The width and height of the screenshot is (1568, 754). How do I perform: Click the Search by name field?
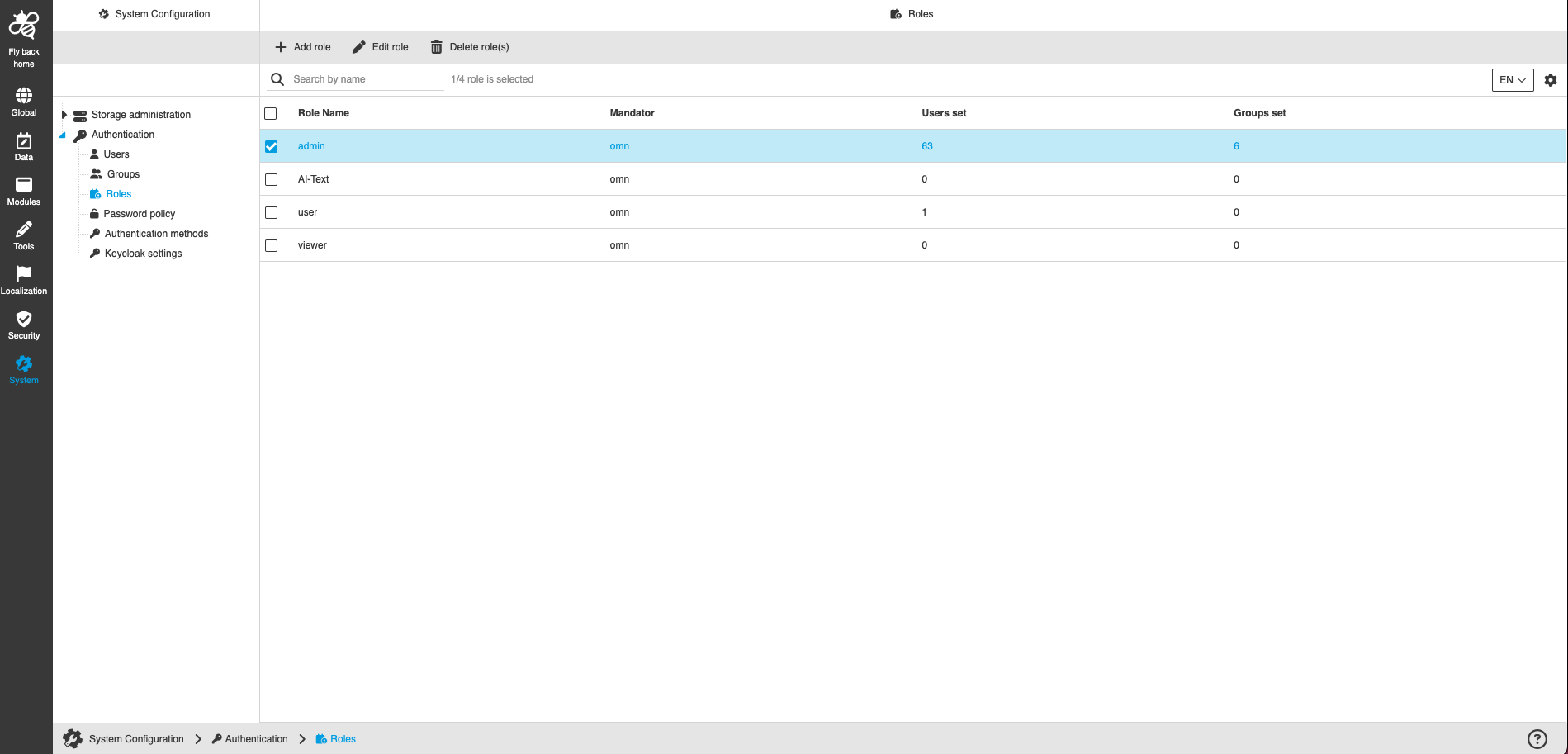(363, 78)
